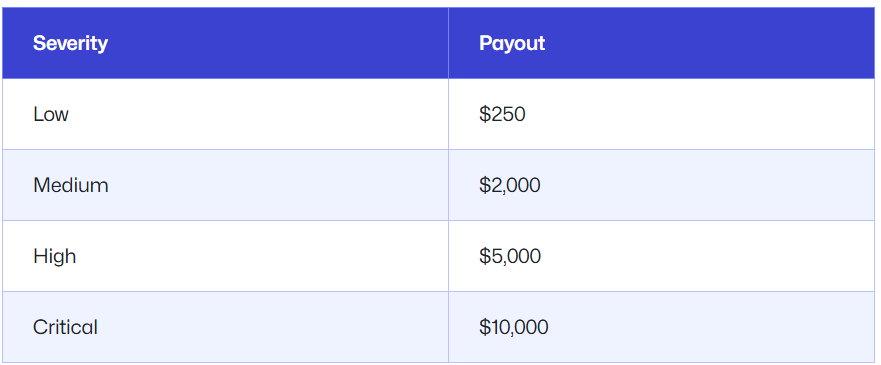Screen dimensions: 881x365
Task: Click blank space right of Payout header
Action: click(711, 43)
